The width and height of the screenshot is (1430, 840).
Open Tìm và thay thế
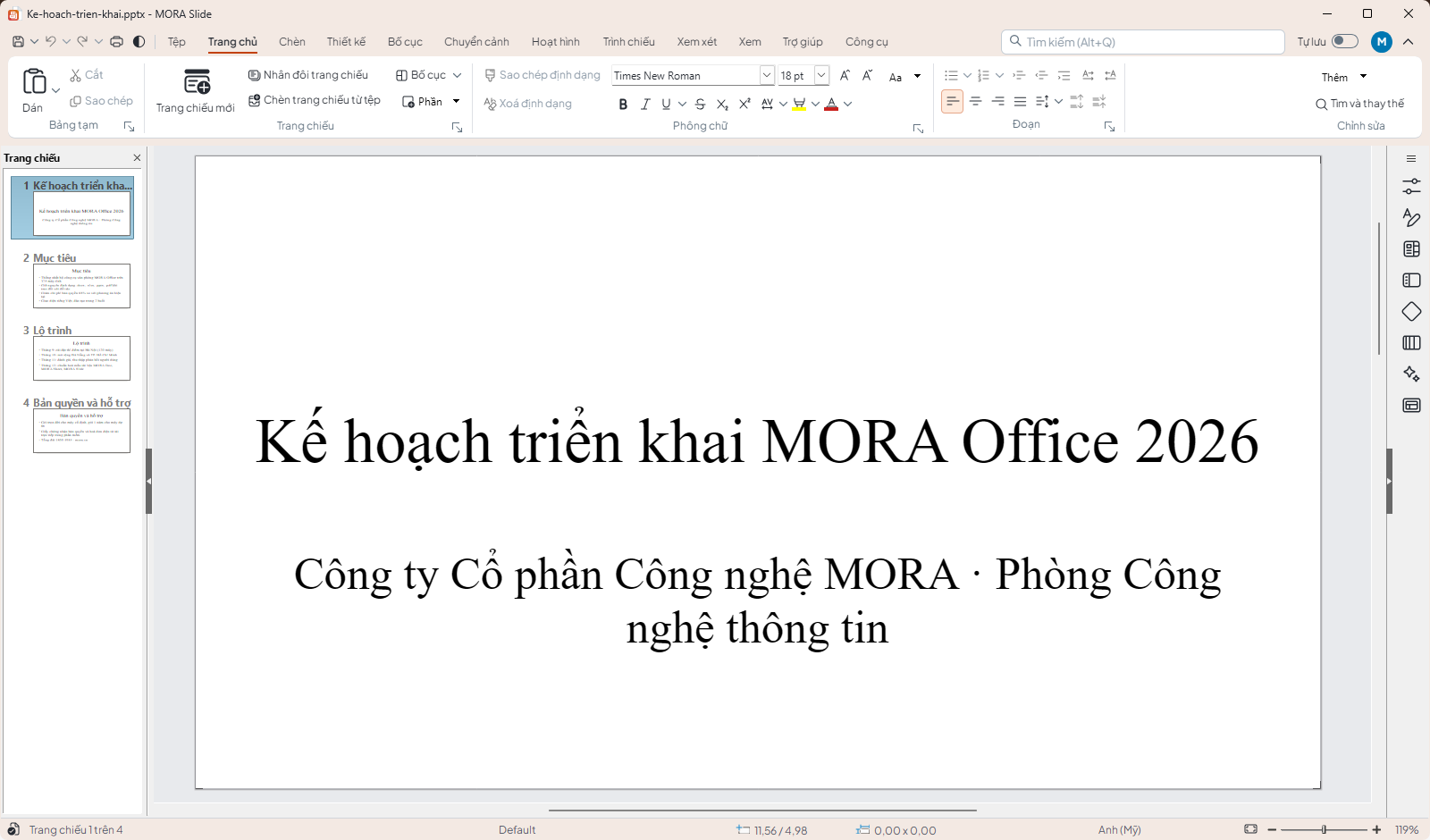[x=1359, y=104]
